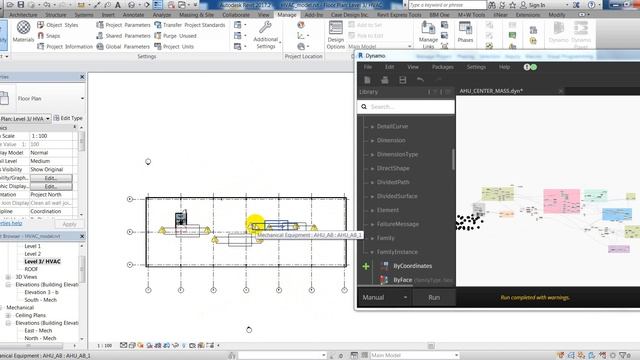Click Revit help question mark icon
The height and width of the screenshot is (360, 640).
pos(591,5)
